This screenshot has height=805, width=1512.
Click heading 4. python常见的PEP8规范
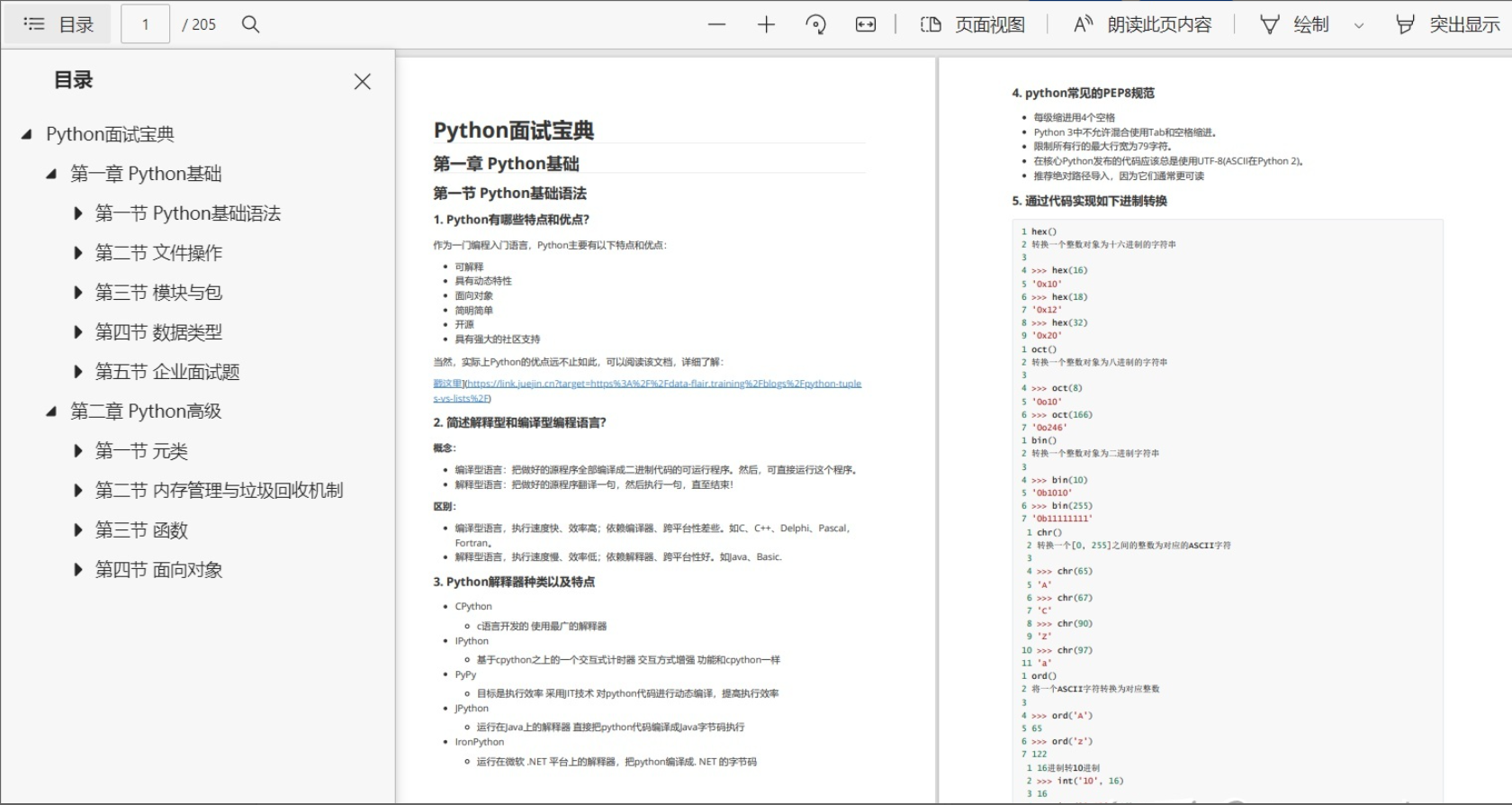click(1083, 93)
